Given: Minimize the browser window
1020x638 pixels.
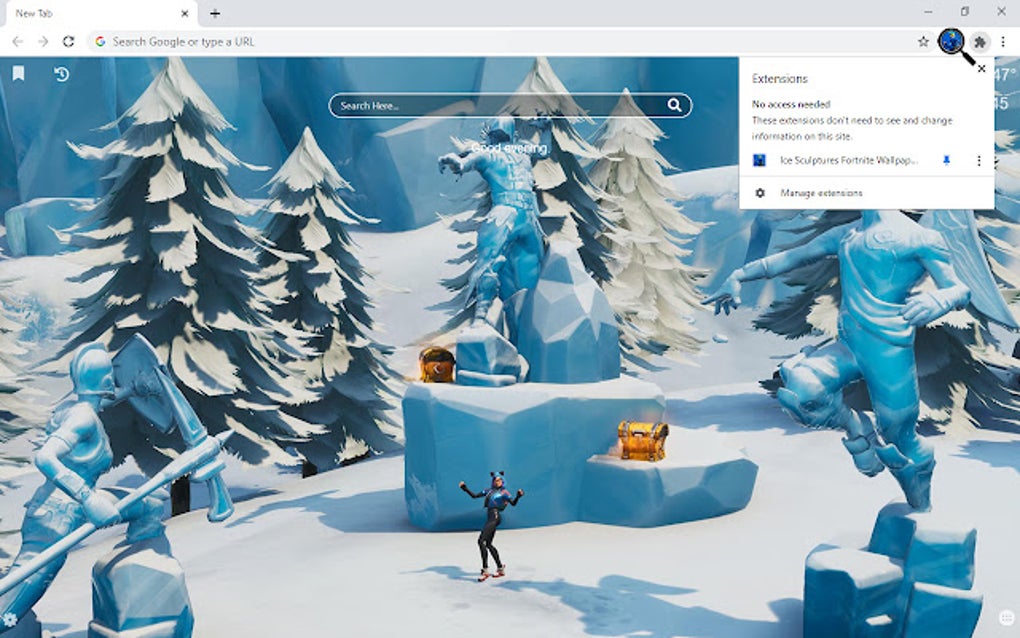Looking at the screenshot, I should (928, 12).
